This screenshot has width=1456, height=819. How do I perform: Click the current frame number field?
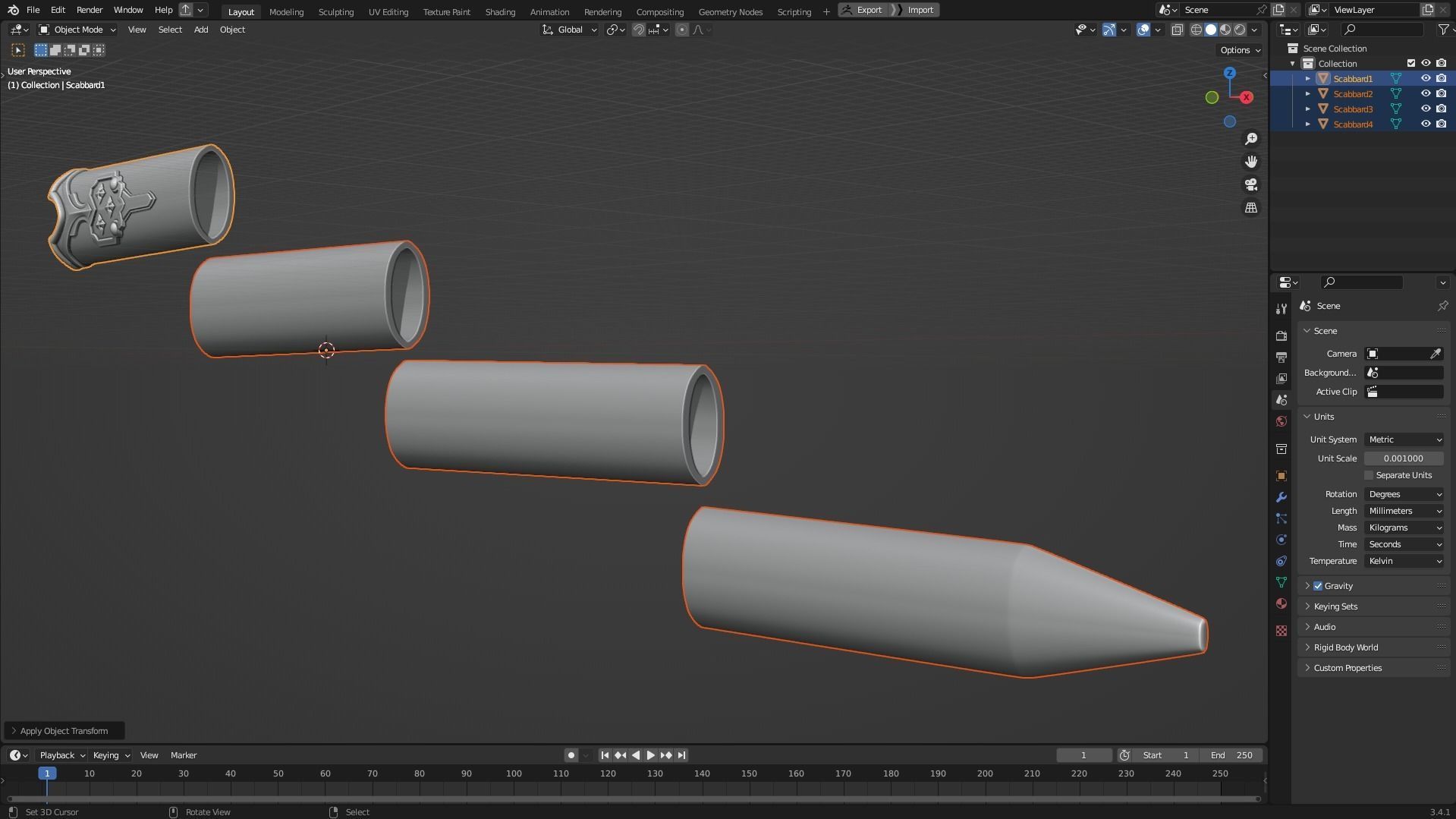(1083, 755)
